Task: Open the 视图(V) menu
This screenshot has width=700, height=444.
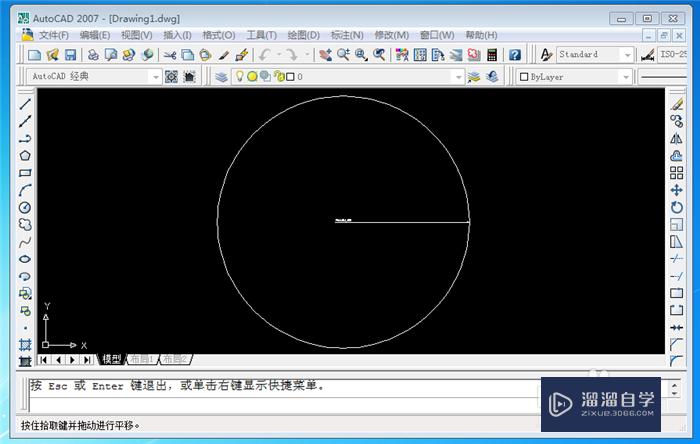Action: (137, 35)
